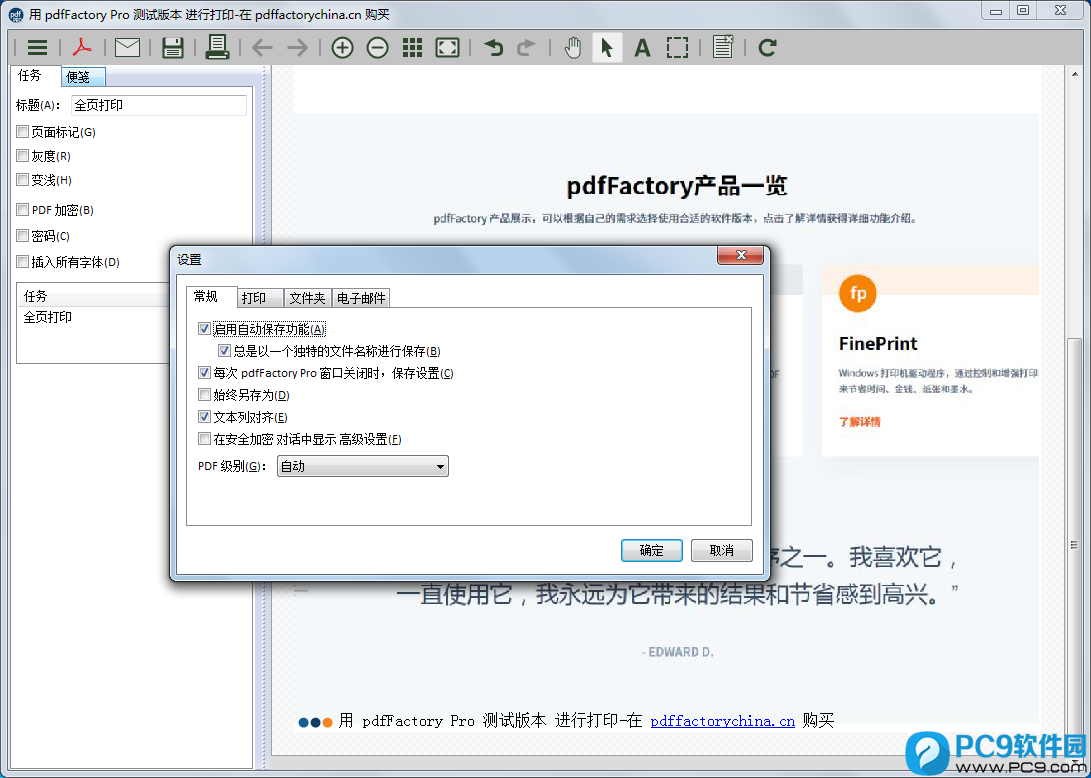Select the arrow pointer tool
This screenshot has height=778, width=1091.
point(607,47)
